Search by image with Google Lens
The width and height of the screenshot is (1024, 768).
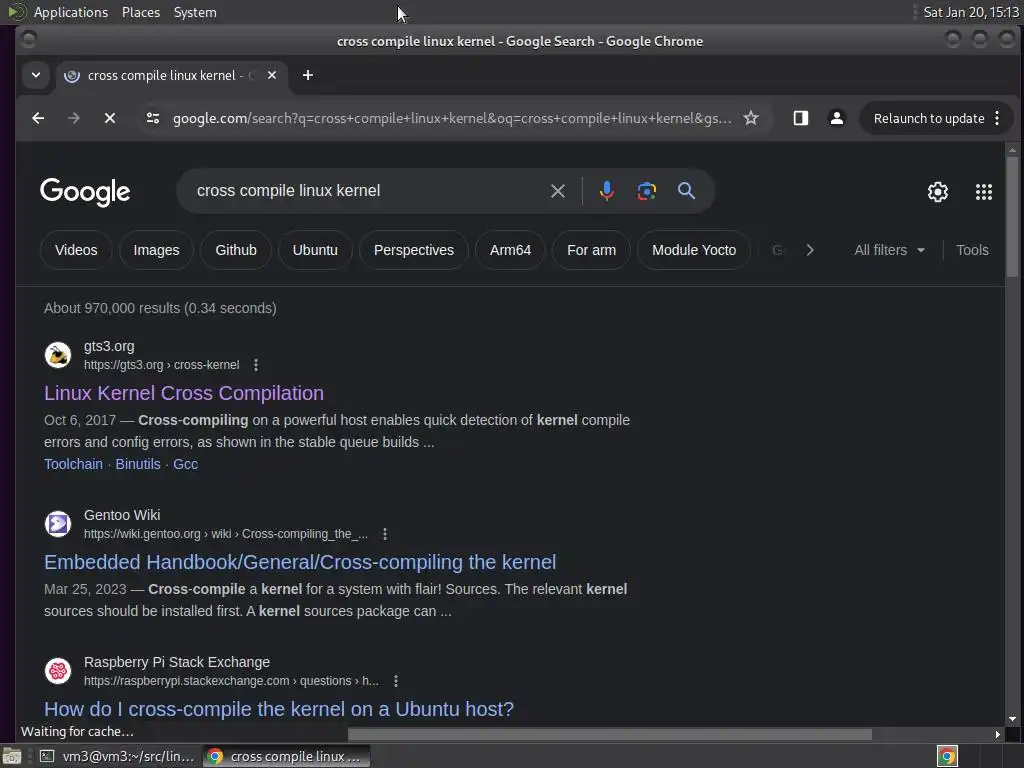647,191
